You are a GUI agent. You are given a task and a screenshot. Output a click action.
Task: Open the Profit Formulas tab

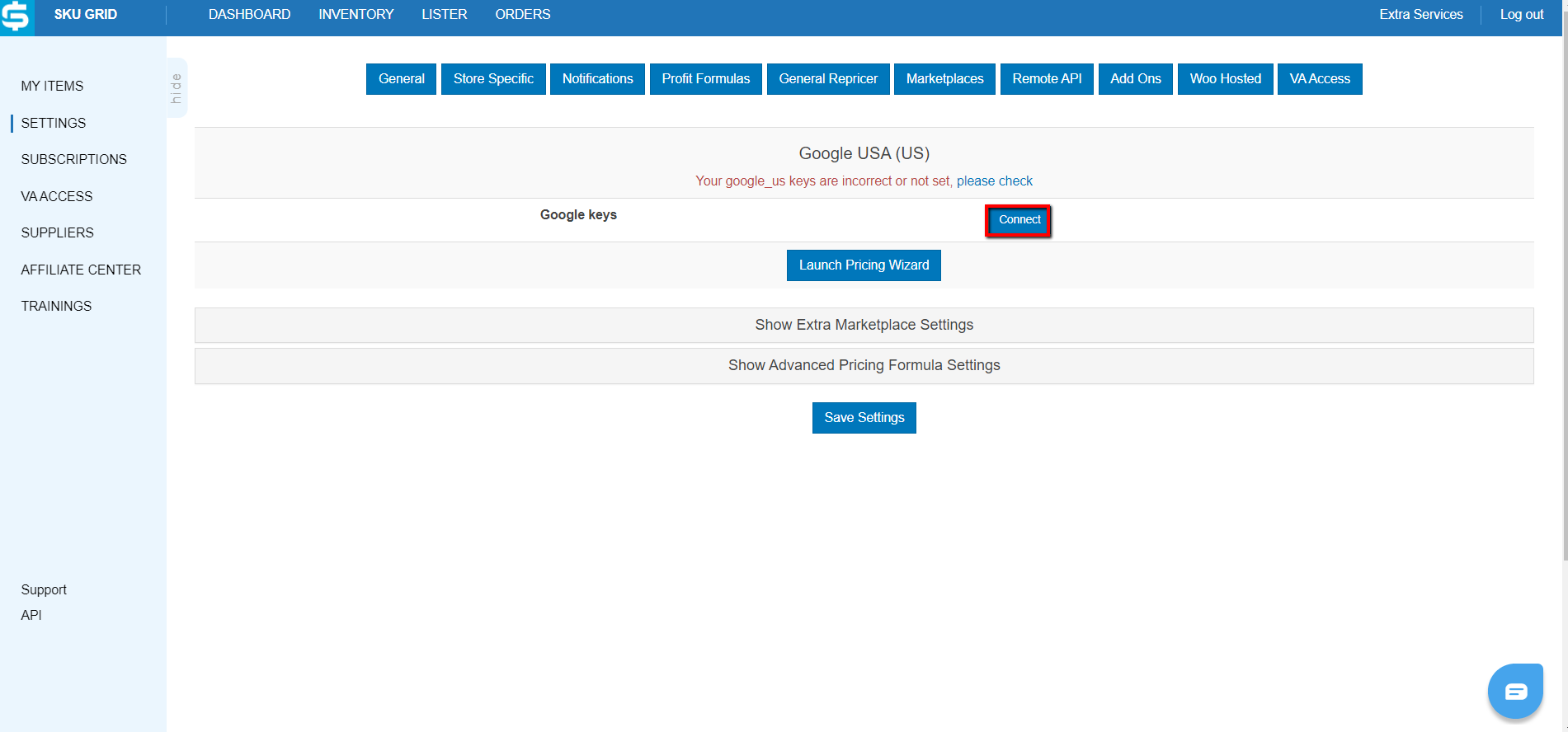coord(706,79)
